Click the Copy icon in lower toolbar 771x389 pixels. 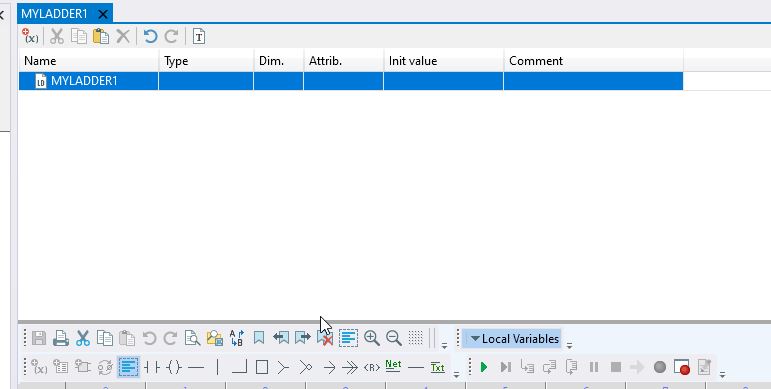click(x=105, y=338)
